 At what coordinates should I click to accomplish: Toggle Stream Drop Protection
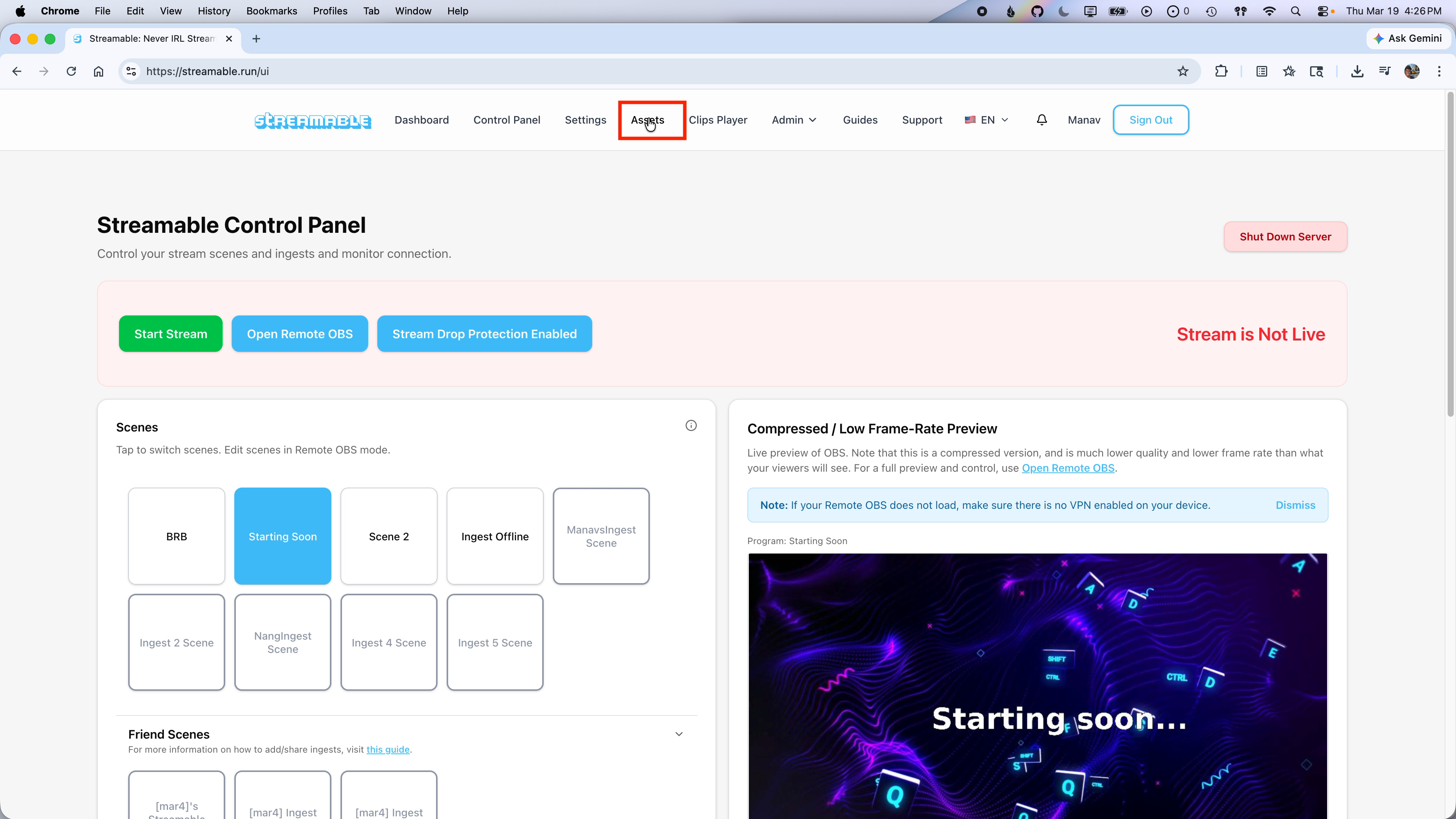(x=485, y=334)
